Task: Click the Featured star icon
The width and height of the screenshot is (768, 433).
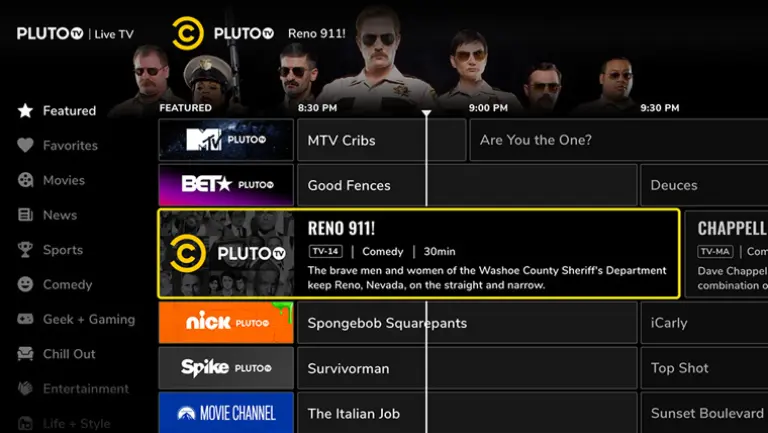Action: coord(25,111)
